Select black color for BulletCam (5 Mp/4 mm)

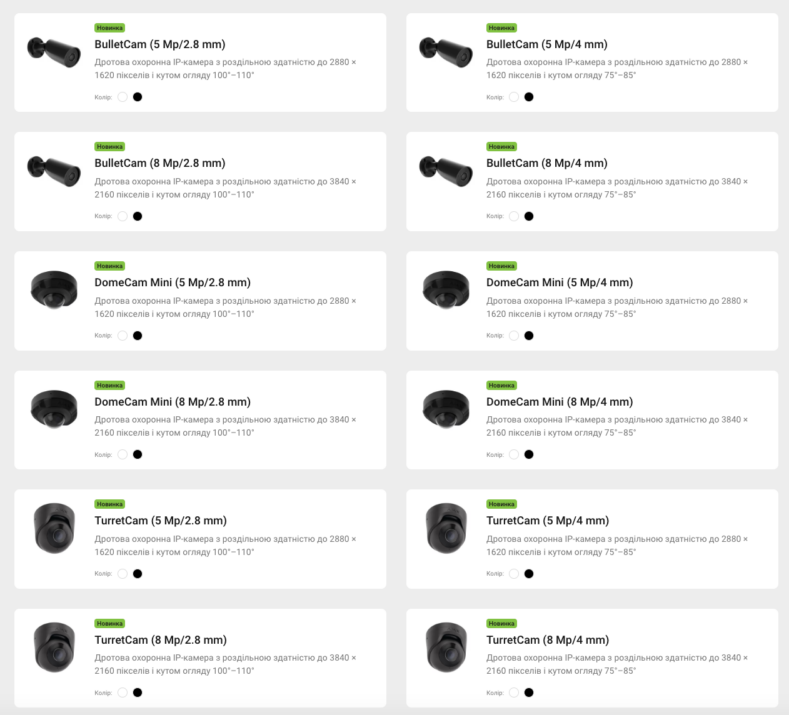(529, 97)
